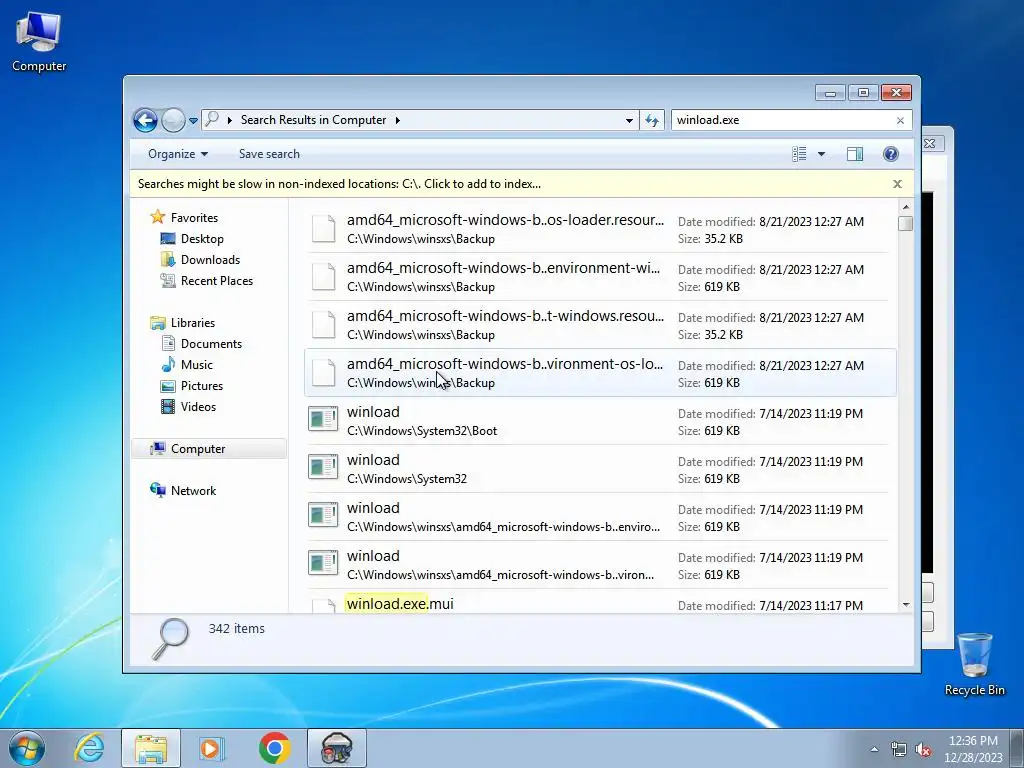Select winload in the winsxs ..enviro... folder
The width and height of the screenshot is (1024, 768).
(598, 517)
